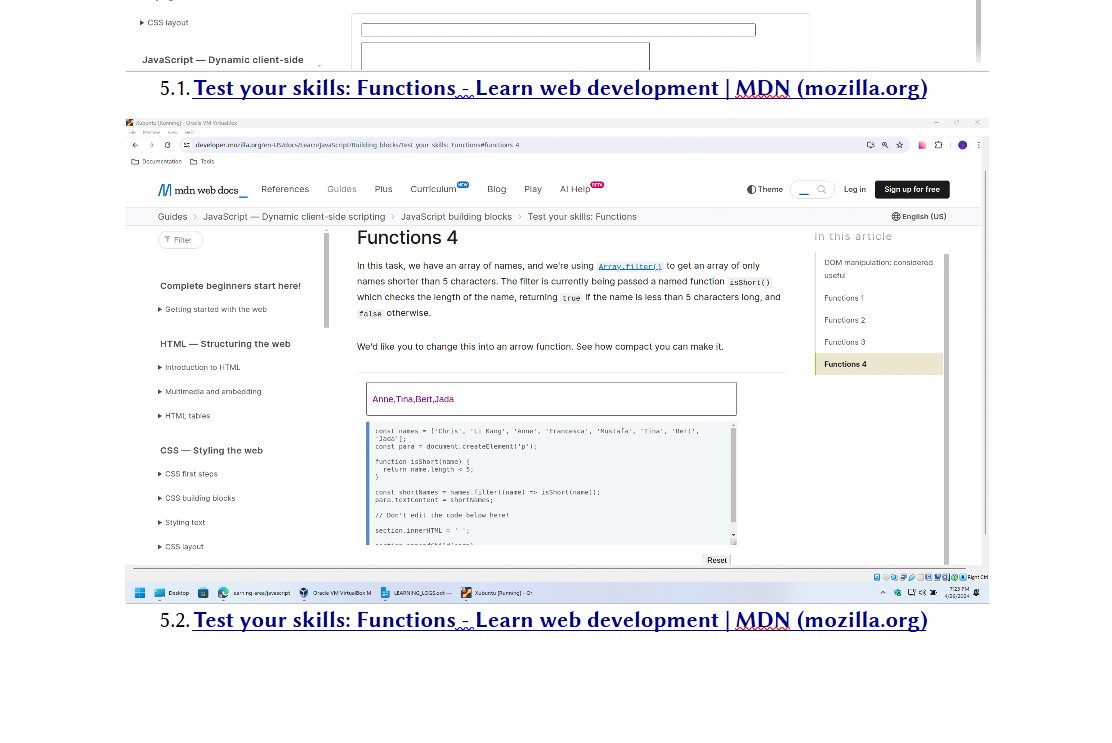Click the browser forward arrow
The width and height of the screenshot is (1112, 743).
coord(151,145)
